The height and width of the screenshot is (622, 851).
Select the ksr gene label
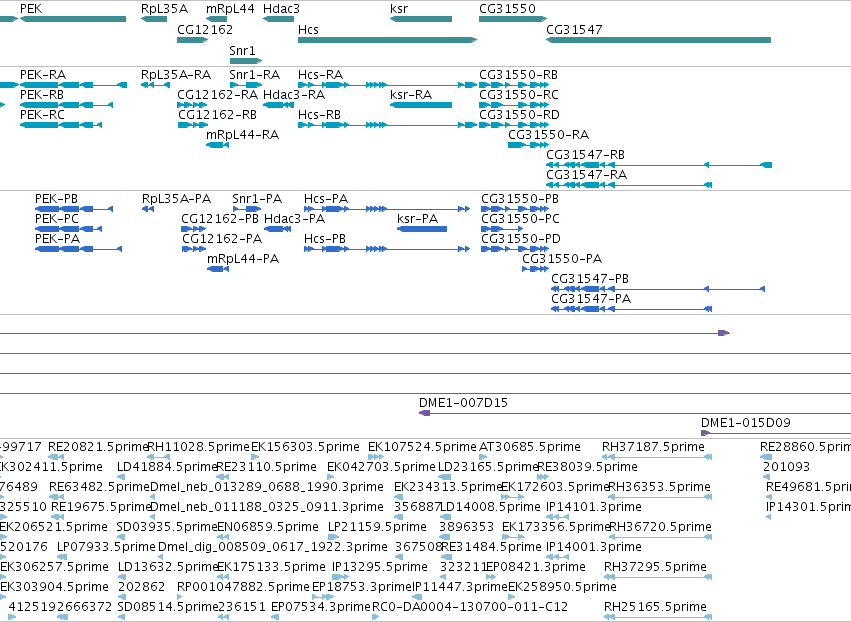[x=399, y=9]
